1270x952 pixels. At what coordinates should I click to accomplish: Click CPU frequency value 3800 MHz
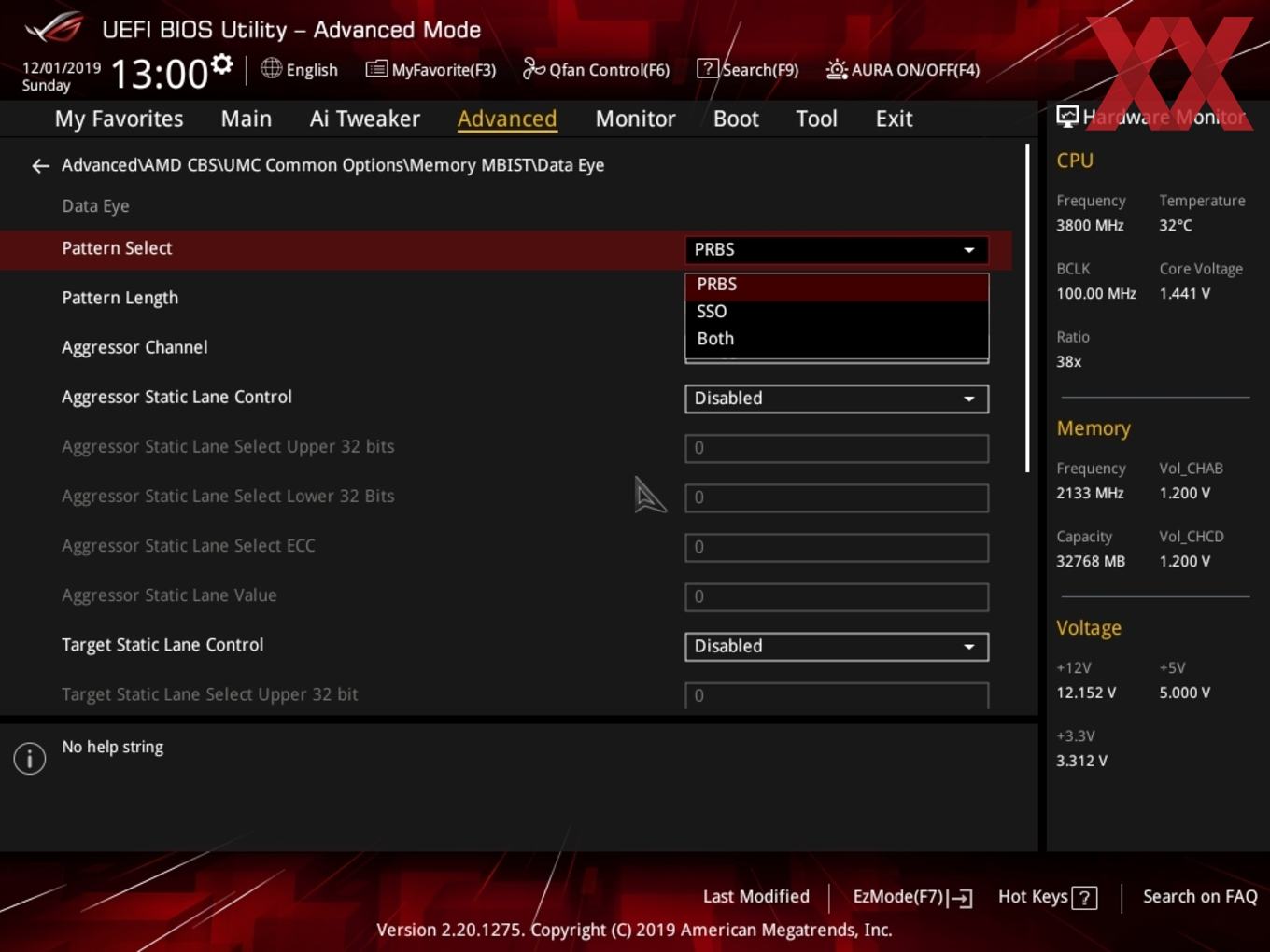(1090, 226)
